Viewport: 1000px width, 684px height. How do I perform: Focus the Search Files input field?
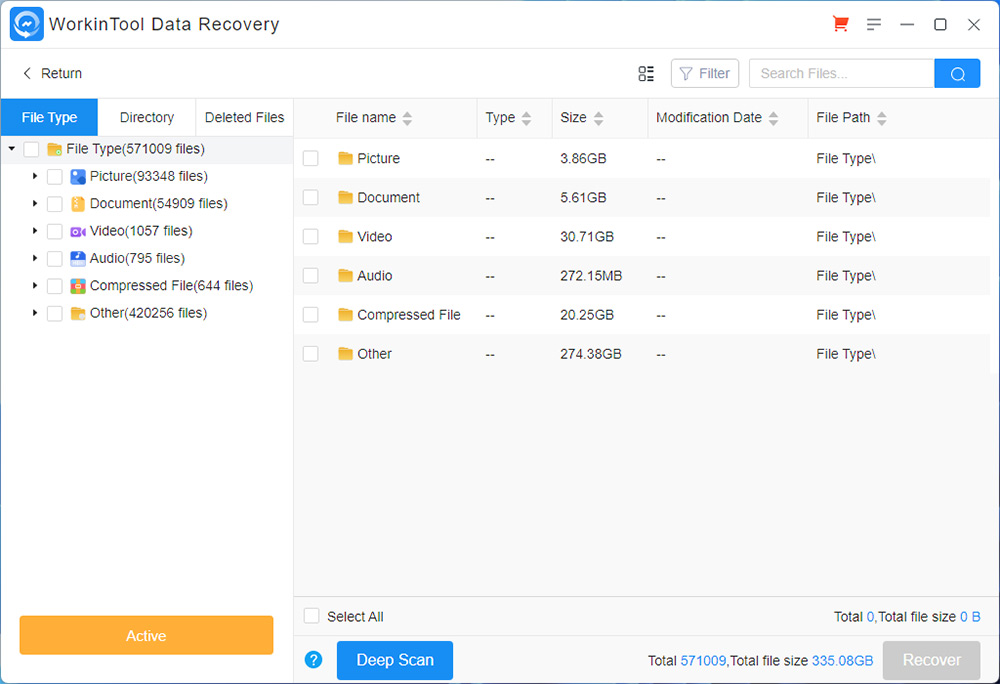842,73
